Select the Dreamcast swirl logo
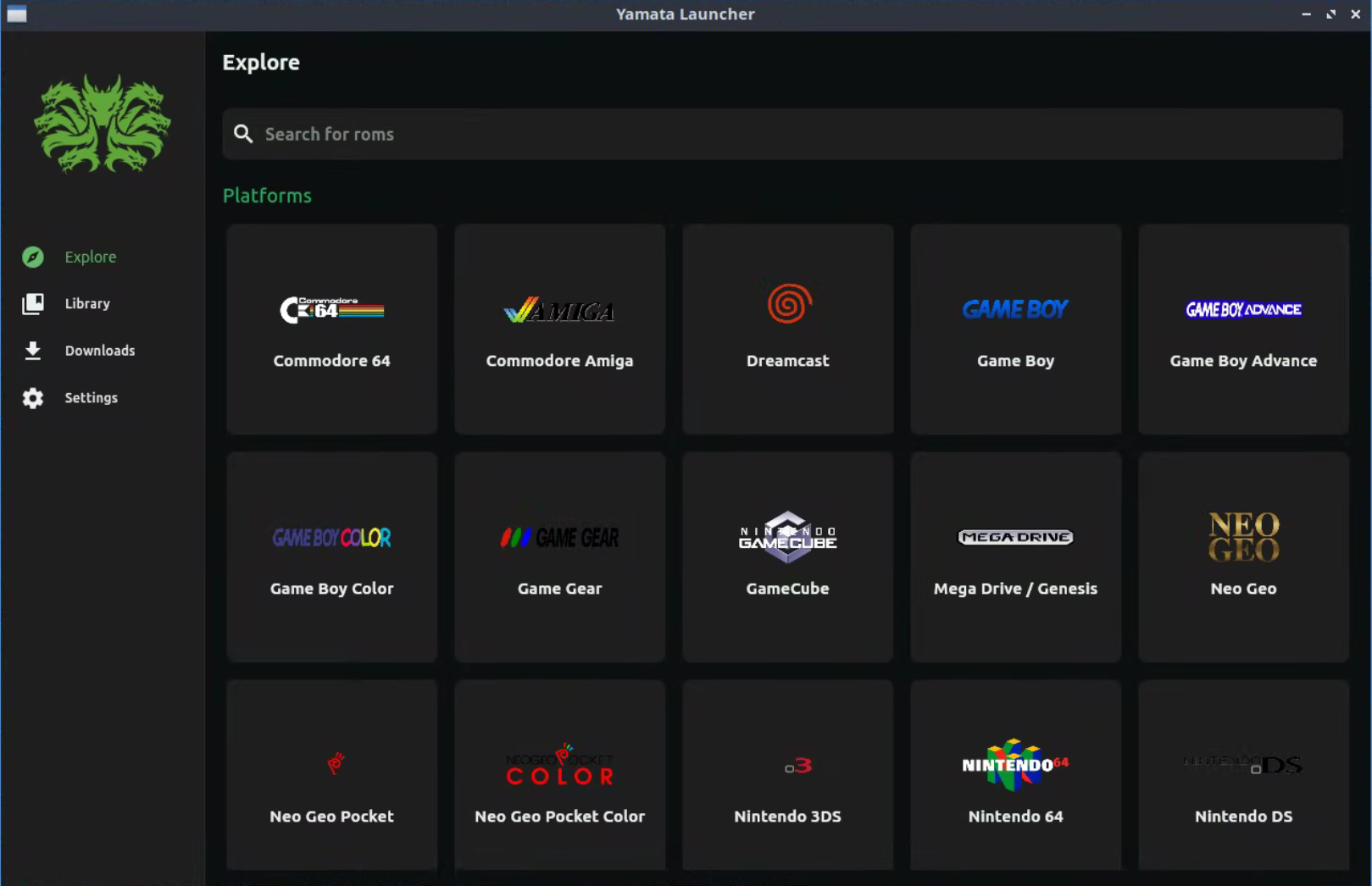The image size is (1372, 886). [789, 303]
